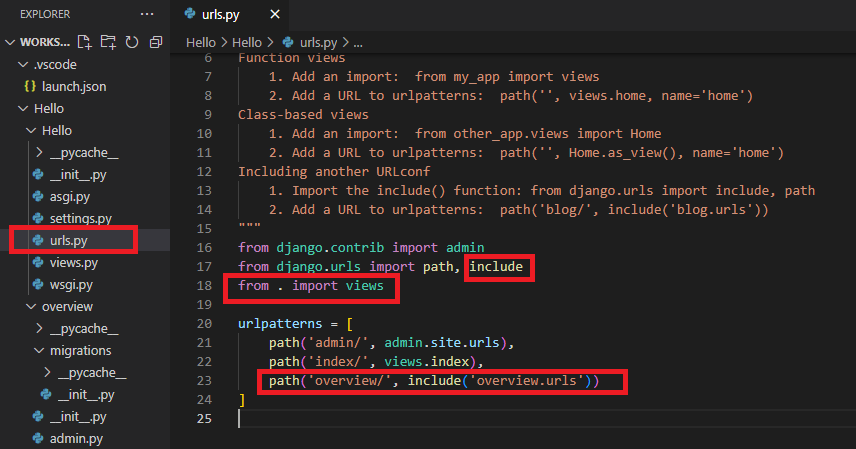The width and height of the screenshot is (856, 449).
Task: Collapse the WORKSPACE section header
Action: point(37,42)
